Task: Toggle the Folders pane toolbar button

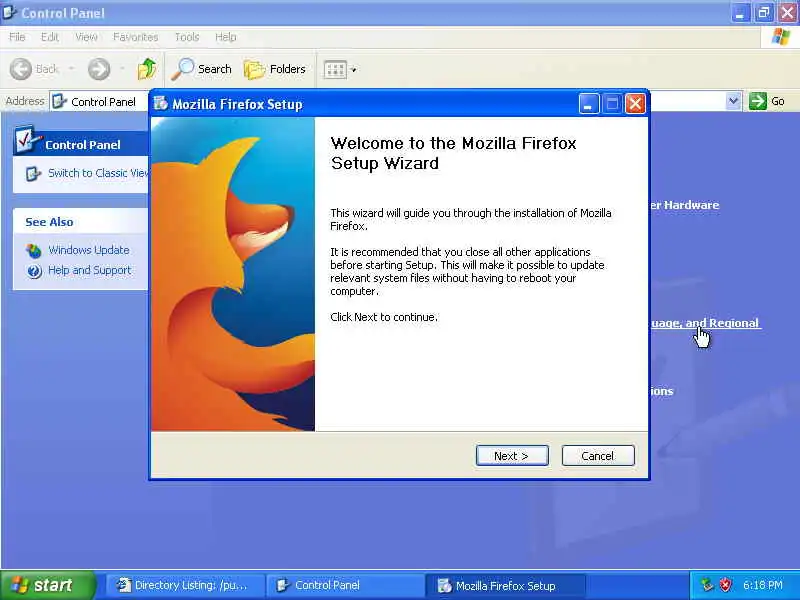Action: tap(274, 69)
